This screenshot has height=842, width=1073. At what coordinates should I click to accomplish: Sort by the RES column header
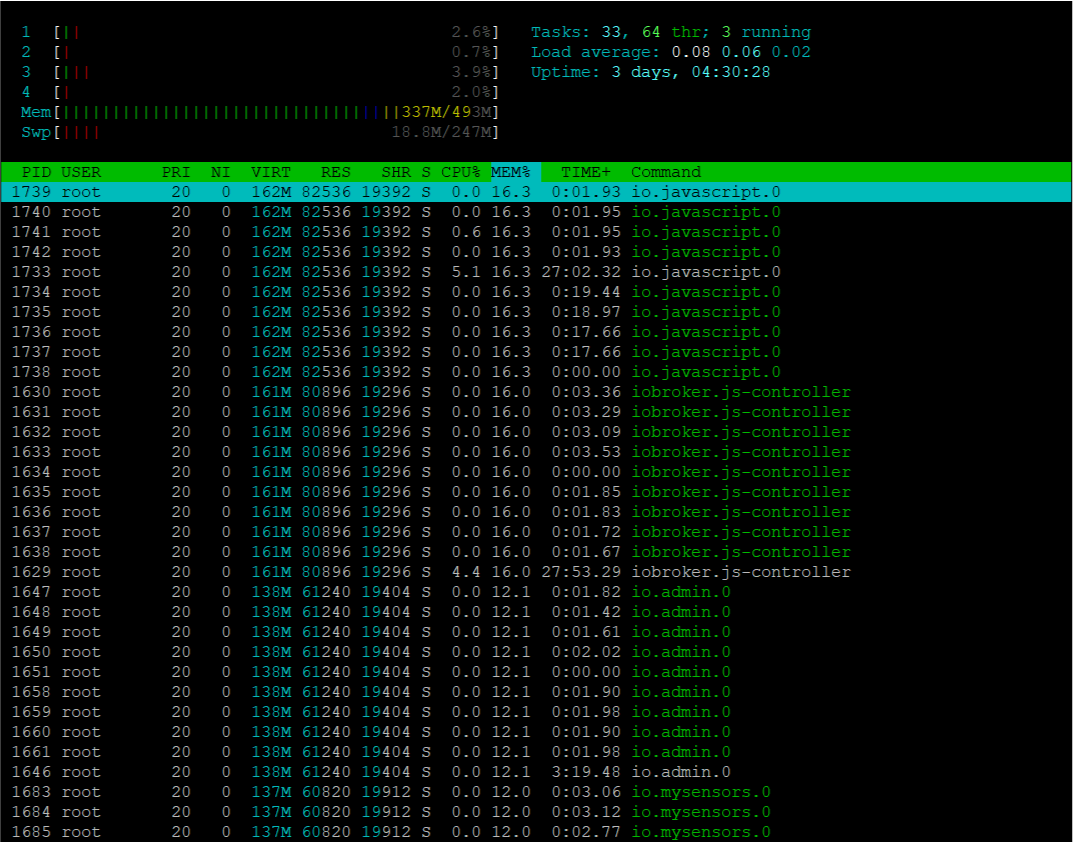(x=335, y=172)
